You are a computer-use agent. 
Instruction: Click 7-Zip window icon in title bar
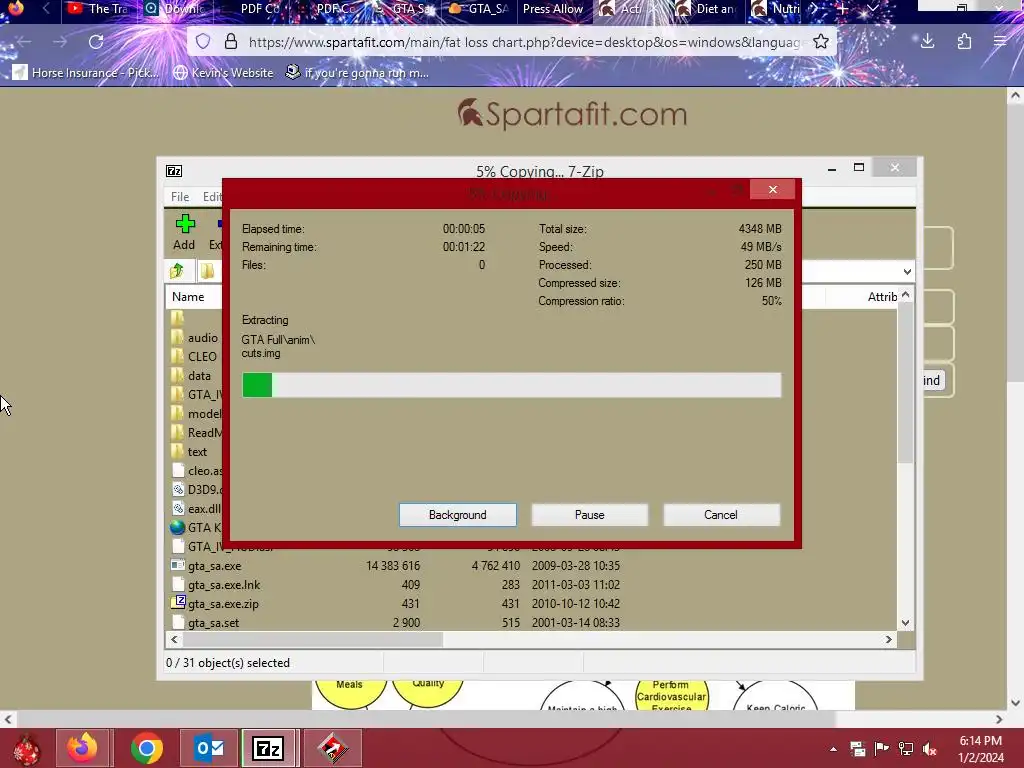174,171
